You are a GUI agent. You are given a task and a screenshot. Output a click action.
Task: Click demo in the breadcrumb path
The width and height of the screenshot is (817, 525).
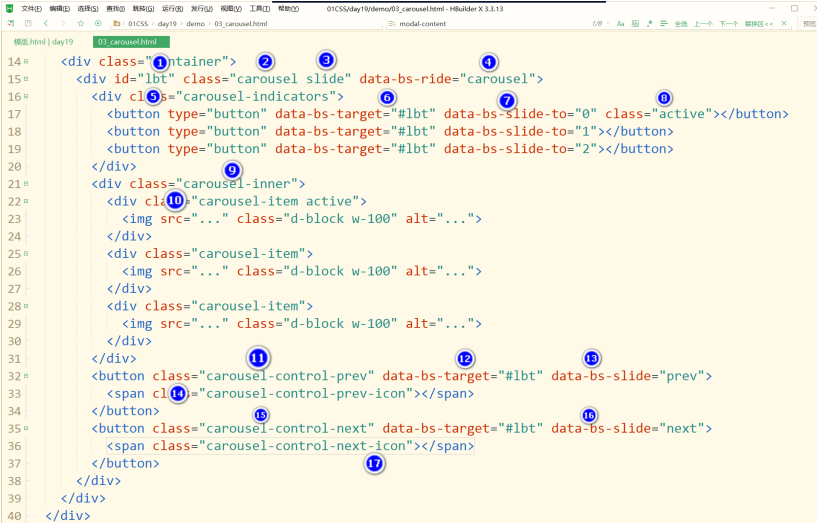(x=195, y=24)
